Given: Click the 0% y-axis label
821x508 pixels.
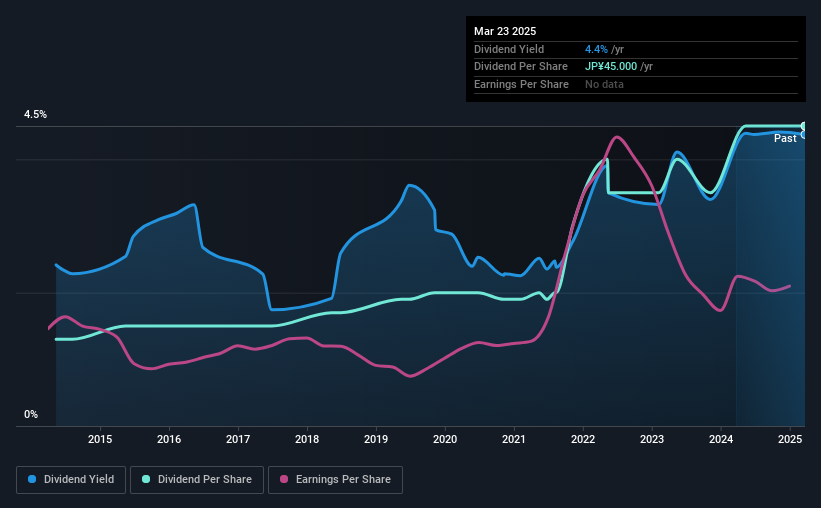Looking at the screenshot, I should pyautogui.click(x=31, y=414).
